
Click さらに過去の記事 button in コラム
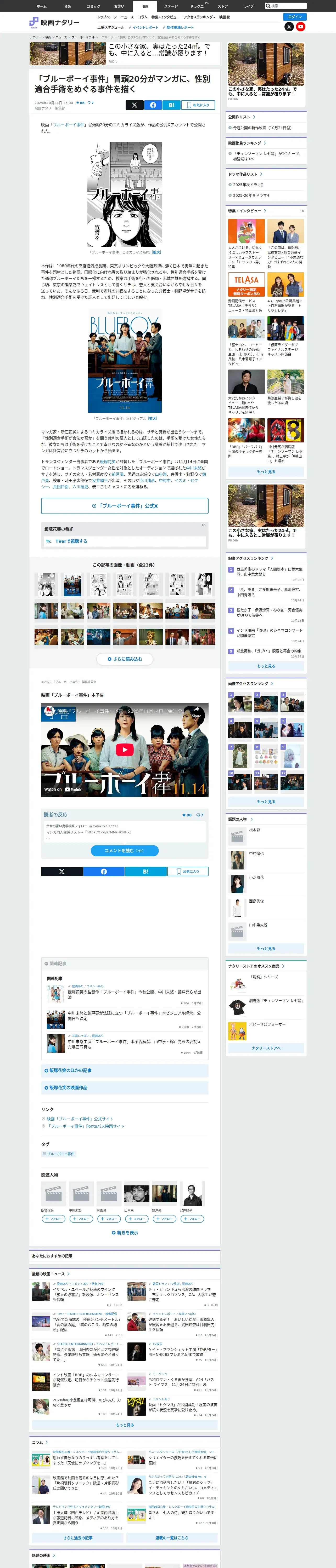77,1538
